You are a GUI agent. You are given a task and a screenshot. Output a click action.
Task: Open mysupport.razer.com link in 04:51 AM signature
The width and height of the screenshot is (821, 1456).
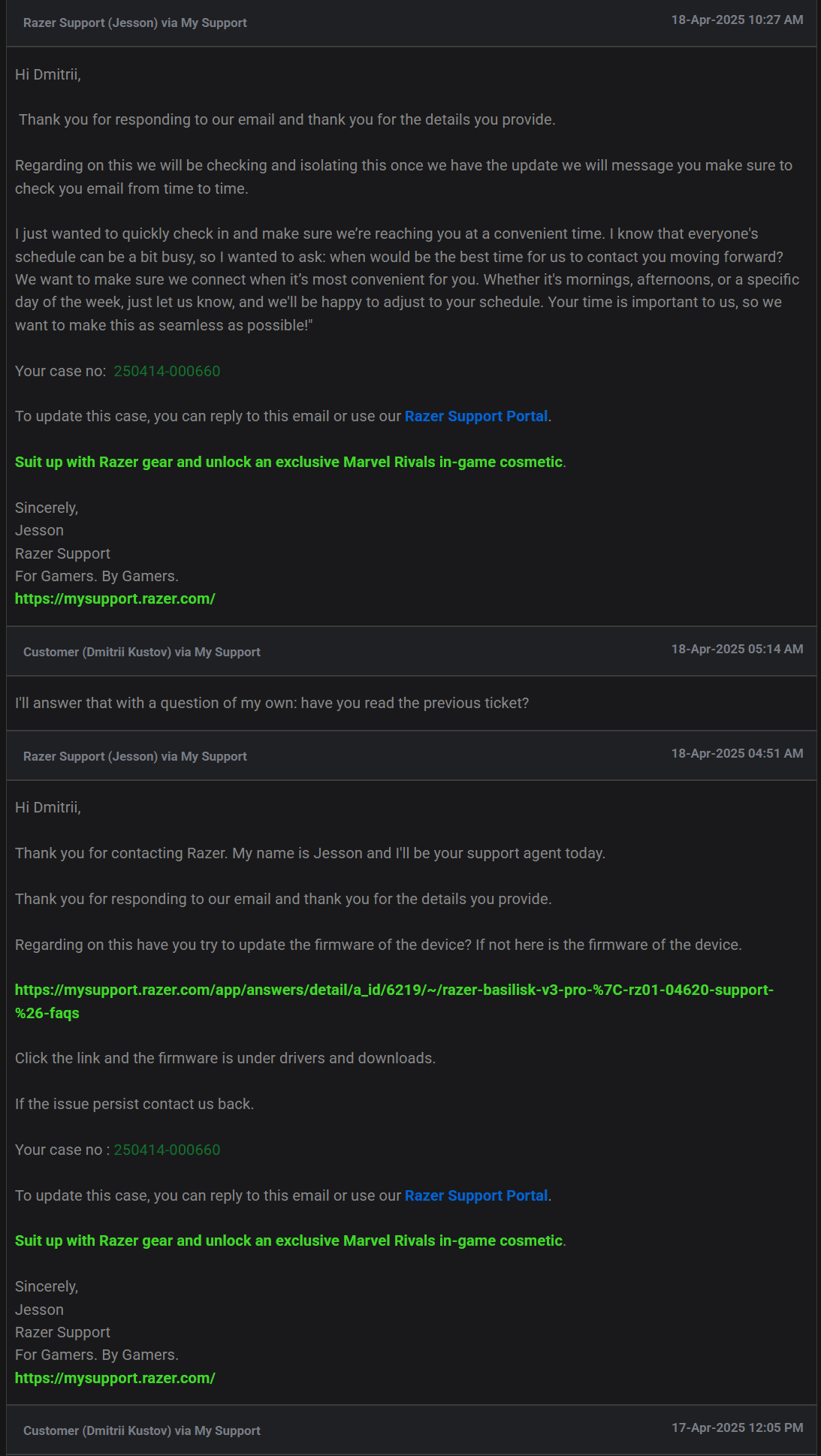point(115,1378)
